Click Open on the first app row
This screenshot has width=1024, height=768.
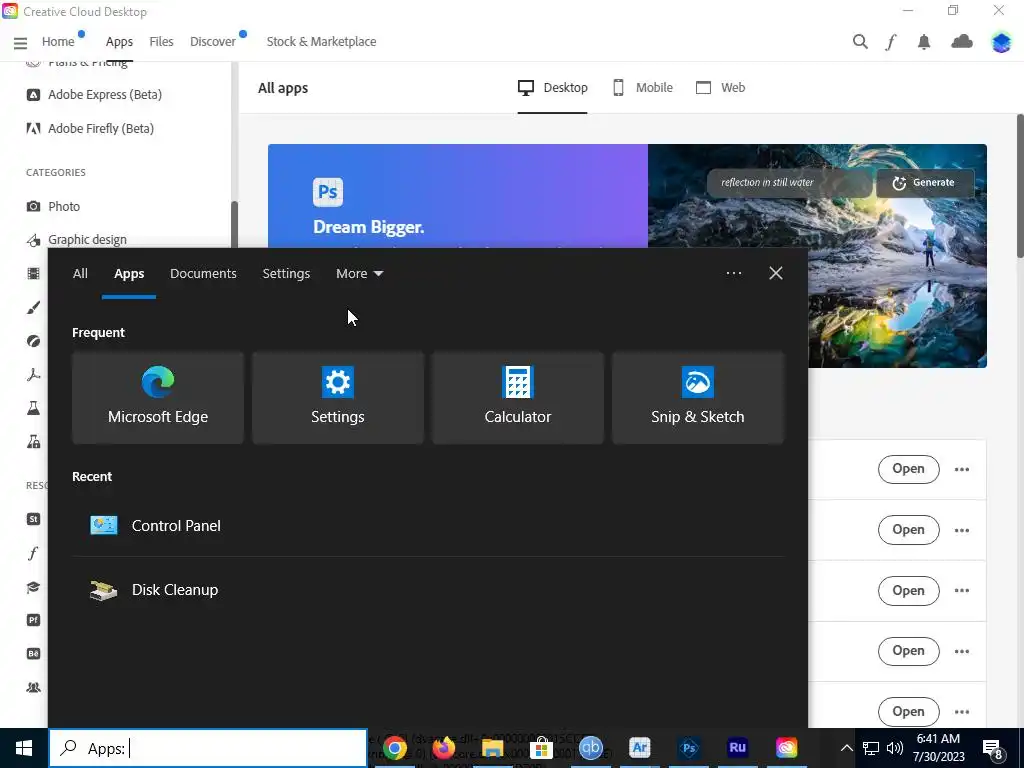click(x=908, y=469)
